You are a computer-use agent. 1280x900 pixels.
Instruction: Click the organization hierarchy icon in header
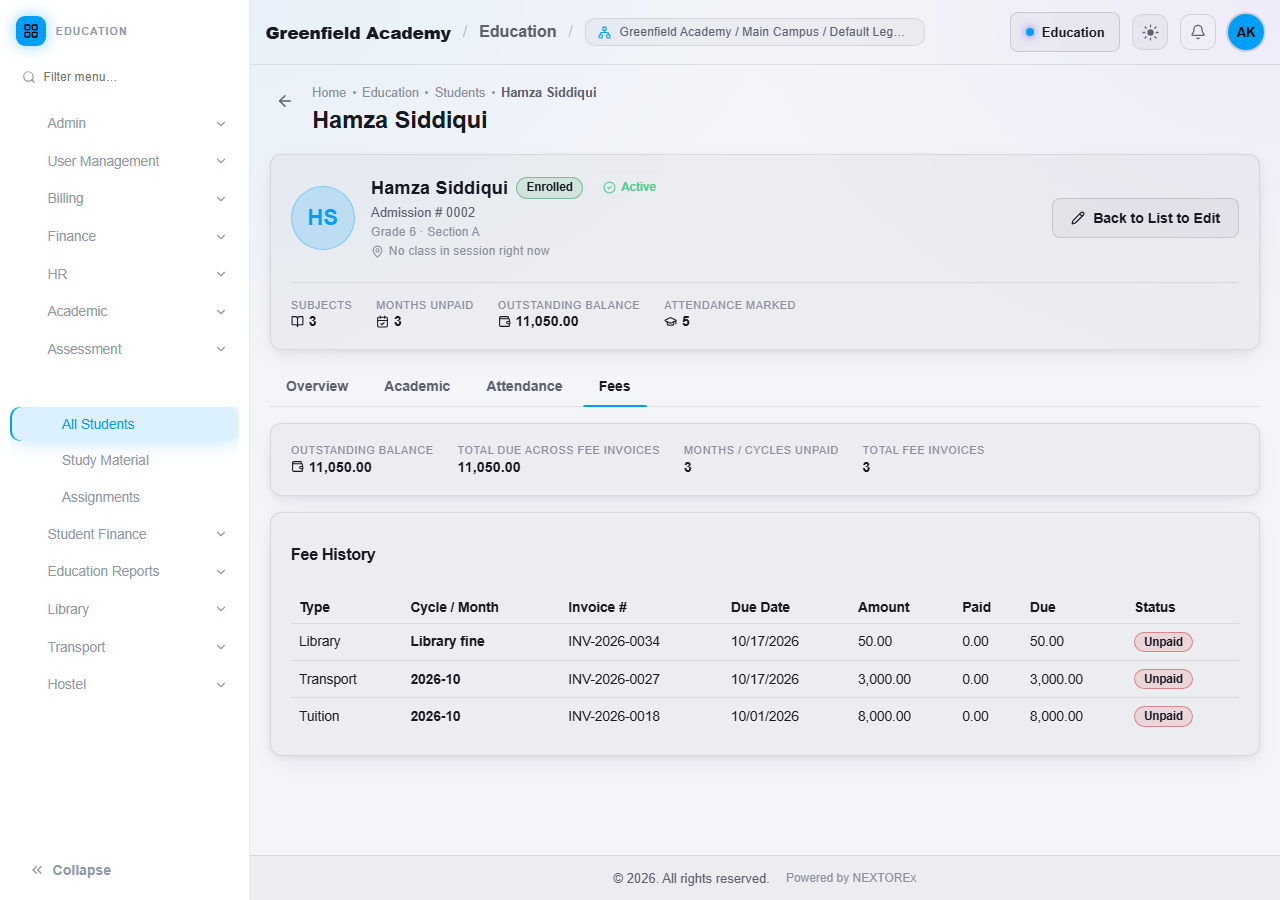604,32
